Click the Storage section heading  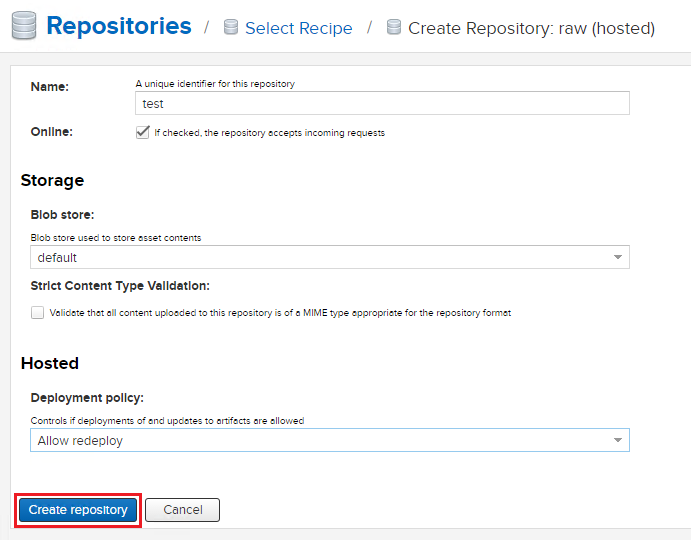tap(52, 180)
